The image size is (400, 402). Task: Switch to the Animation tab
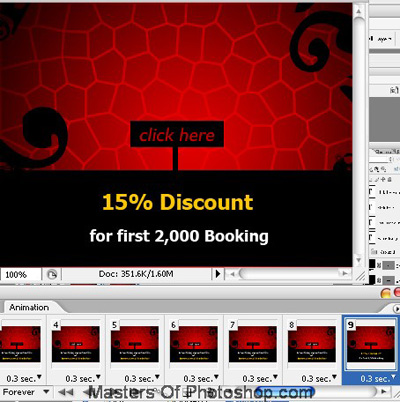[29, 307]
